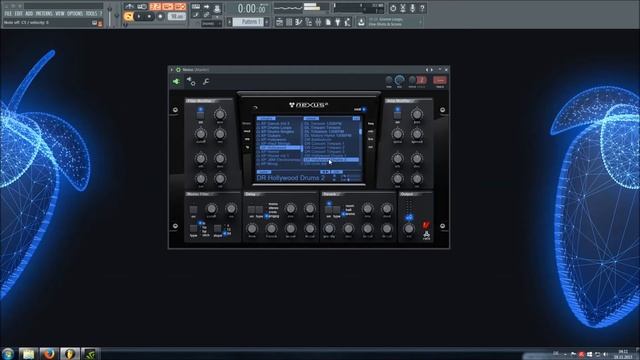Toggle the loop recording orange button

coord(180,7)
